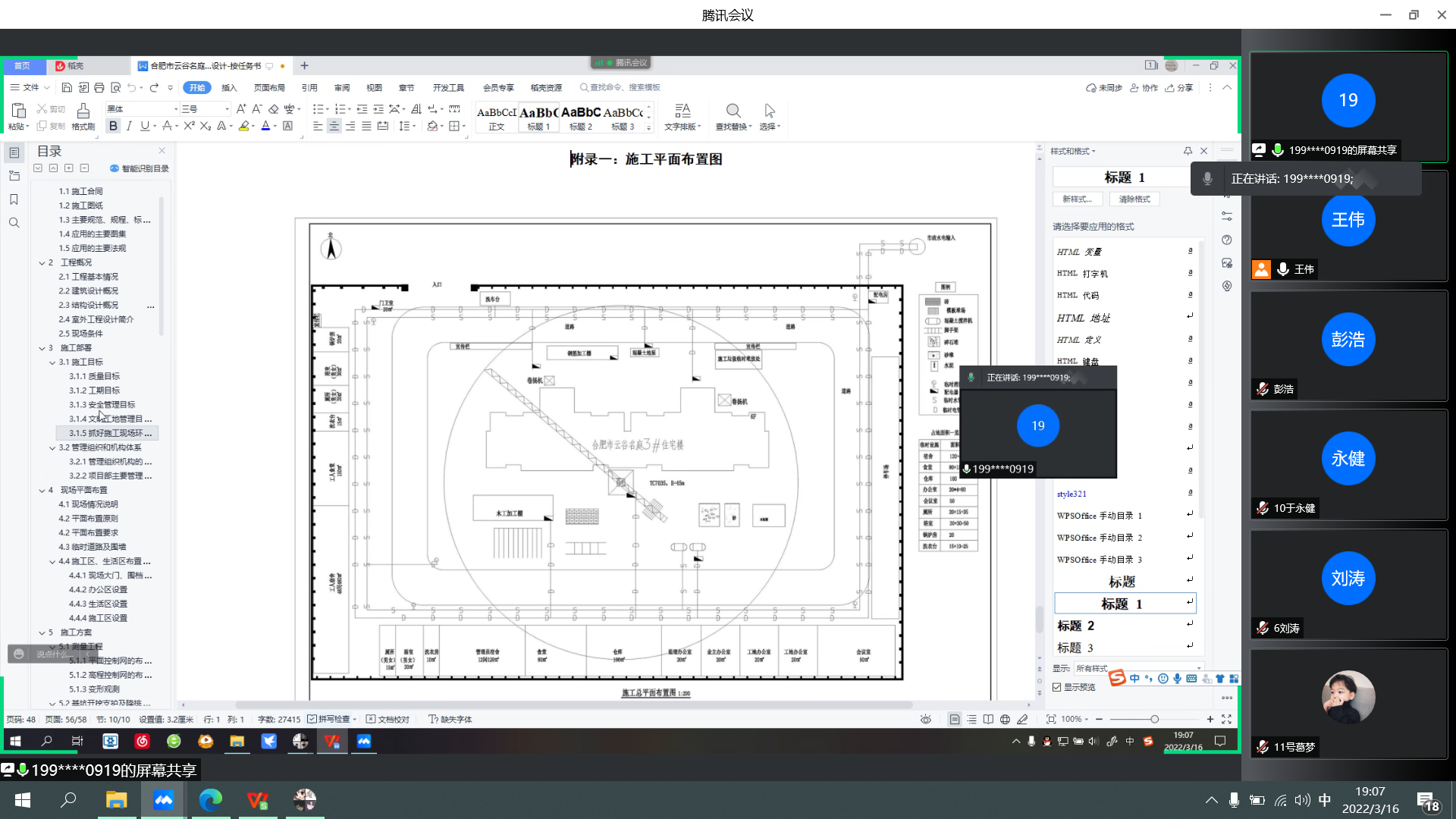Click 智能识别目录 toggle in outline panel

tap(139, 168)
